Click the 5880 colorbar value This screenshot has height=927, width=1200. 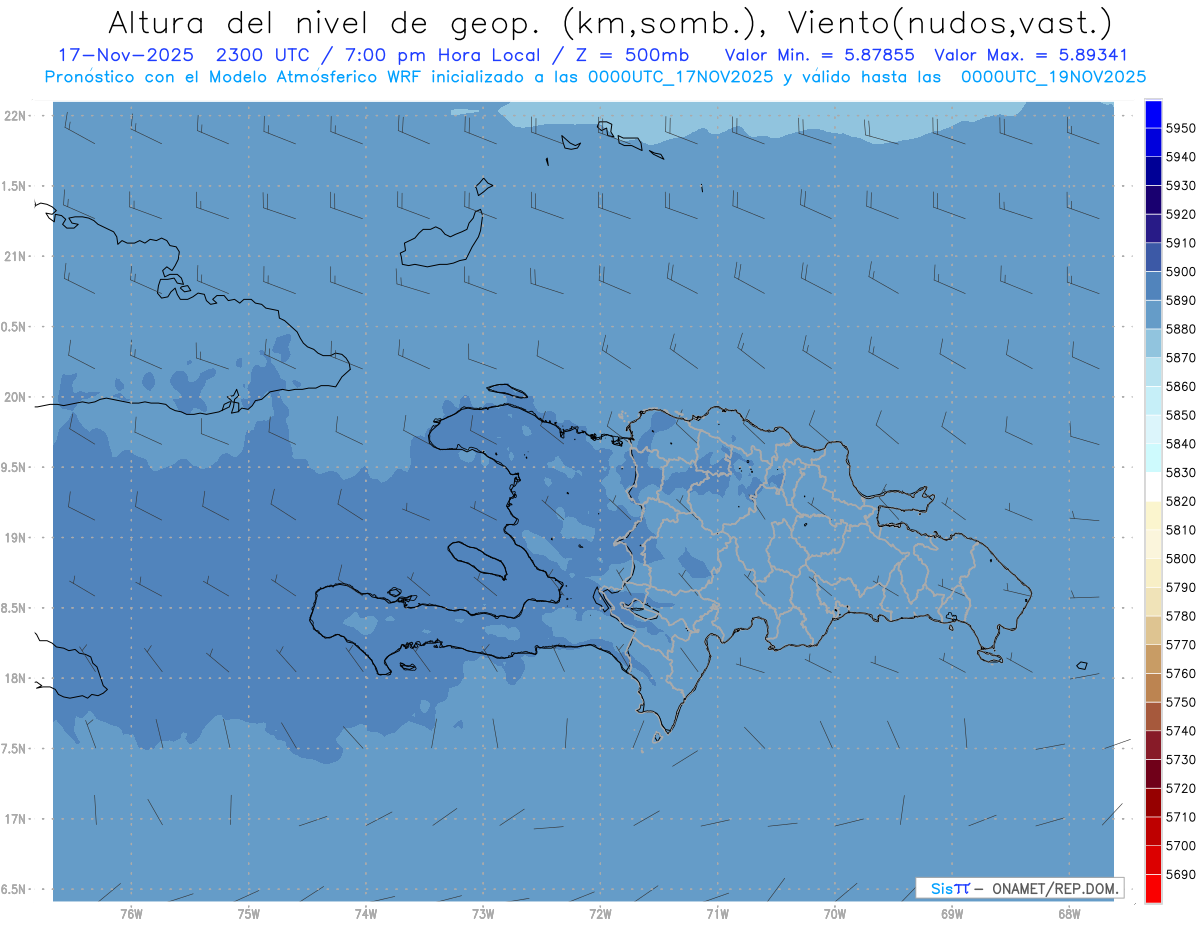pyautogui.click(x=1181, y=329)
